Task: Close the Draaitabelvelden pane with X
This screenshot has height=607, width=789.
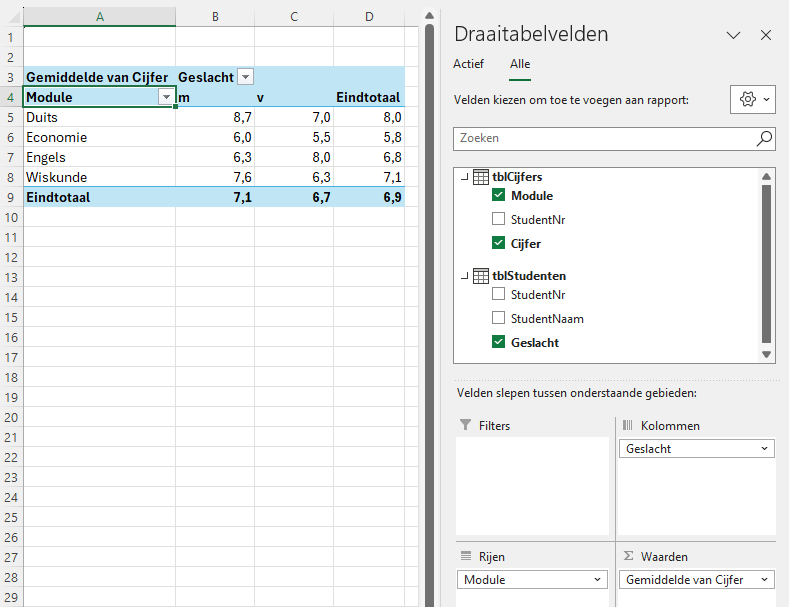Action: point(766,35)
